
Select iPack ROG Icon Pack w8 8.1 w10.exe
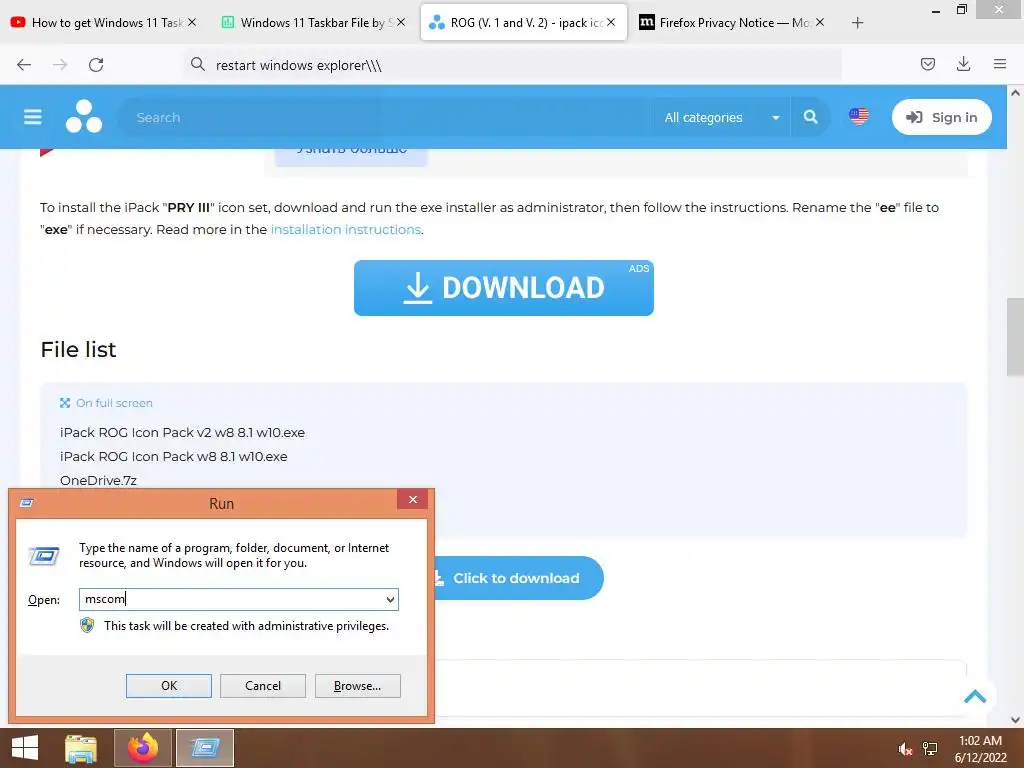point(174,456)
